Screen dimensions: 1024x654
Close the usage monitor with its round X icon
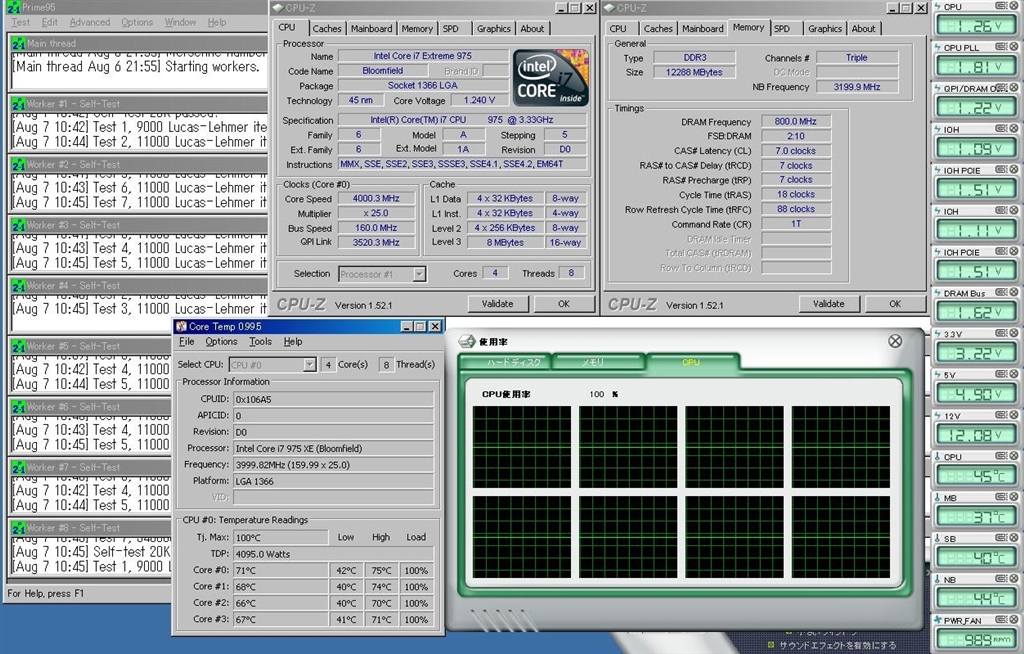(895, 341)
